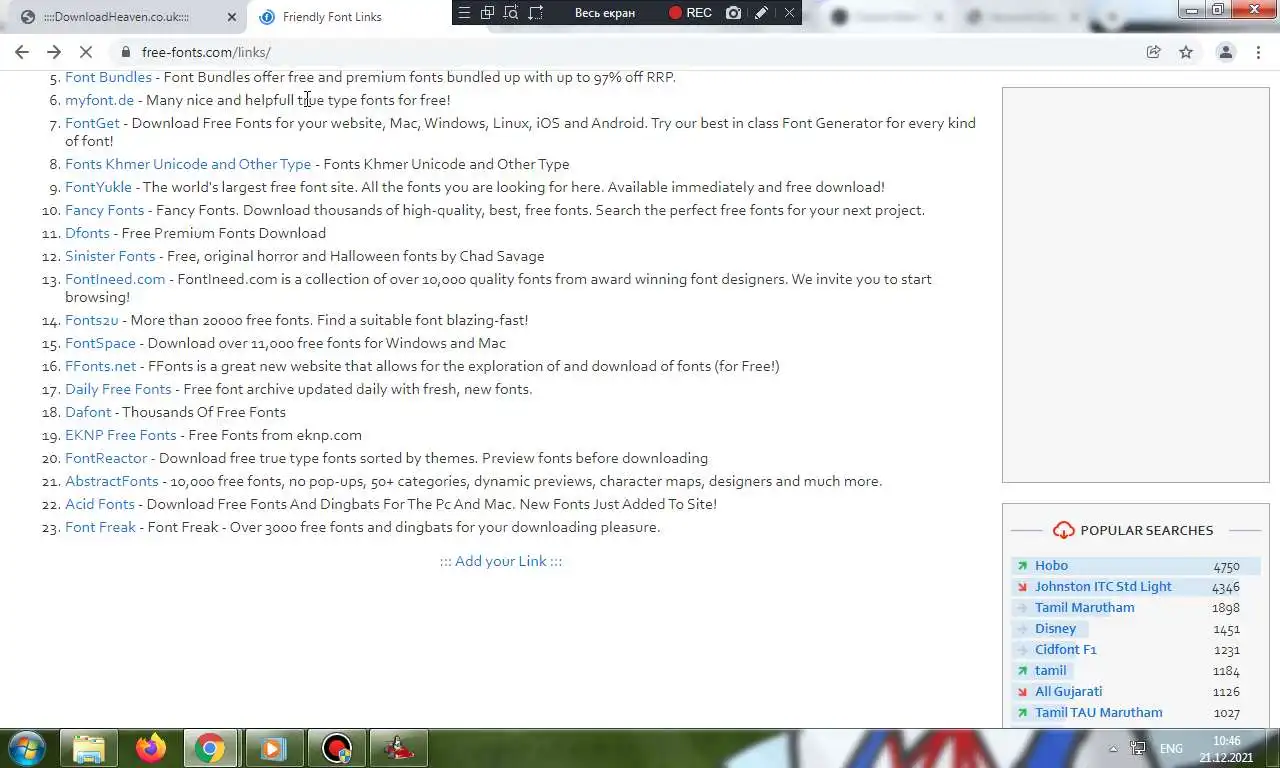Select Disney in popular searches
Screen dimensions: 1280x768
click(1055, 629)
